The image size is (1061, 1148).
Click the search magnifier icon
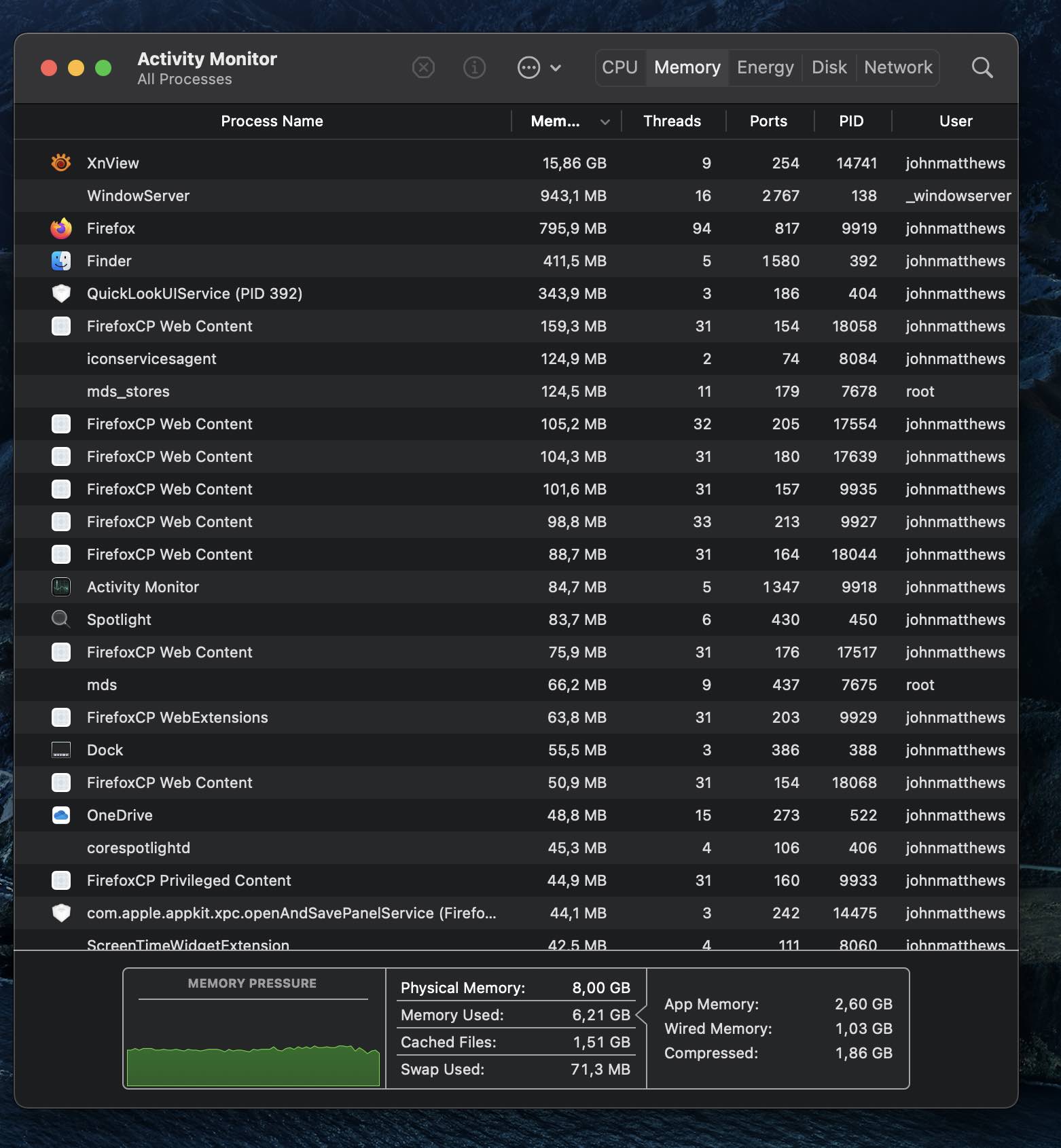(982, 68)
